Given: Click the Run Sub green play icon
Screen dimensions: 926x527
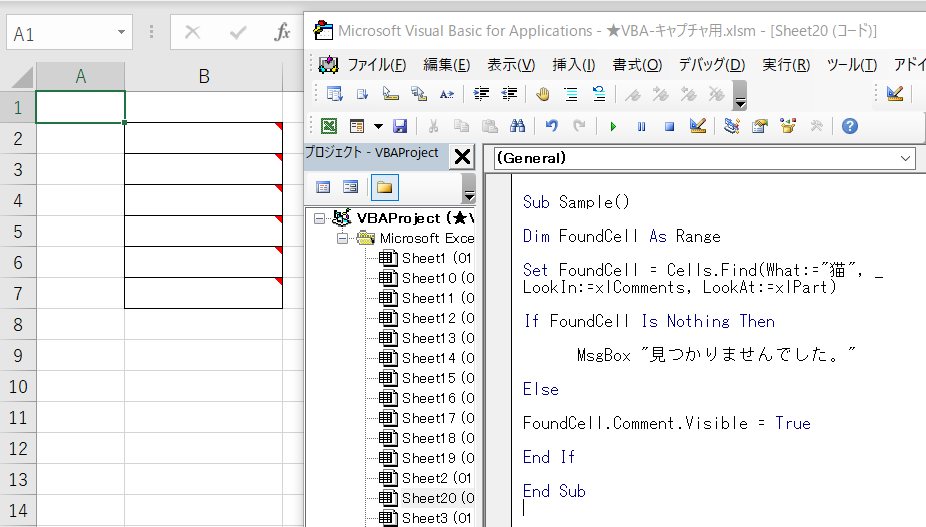Looking at the screenshot, I should pos(613,126).
